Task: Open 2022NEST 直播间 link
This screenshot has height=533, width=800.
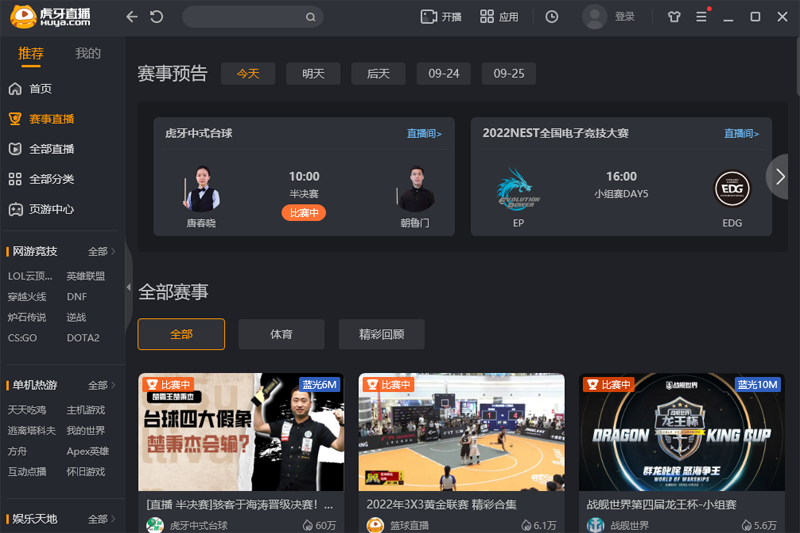Action: pyautogui.click(x=741, y=134)
